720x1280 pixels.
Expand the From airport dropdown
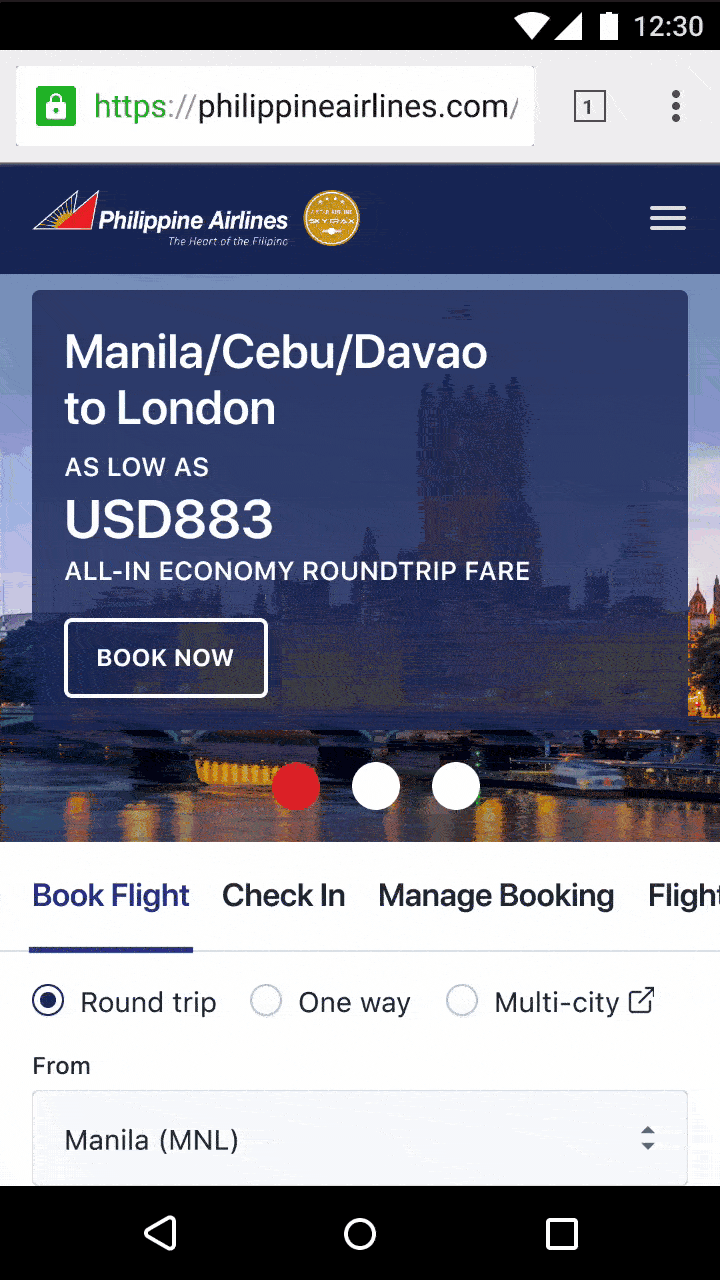[x=360, y=1139]
